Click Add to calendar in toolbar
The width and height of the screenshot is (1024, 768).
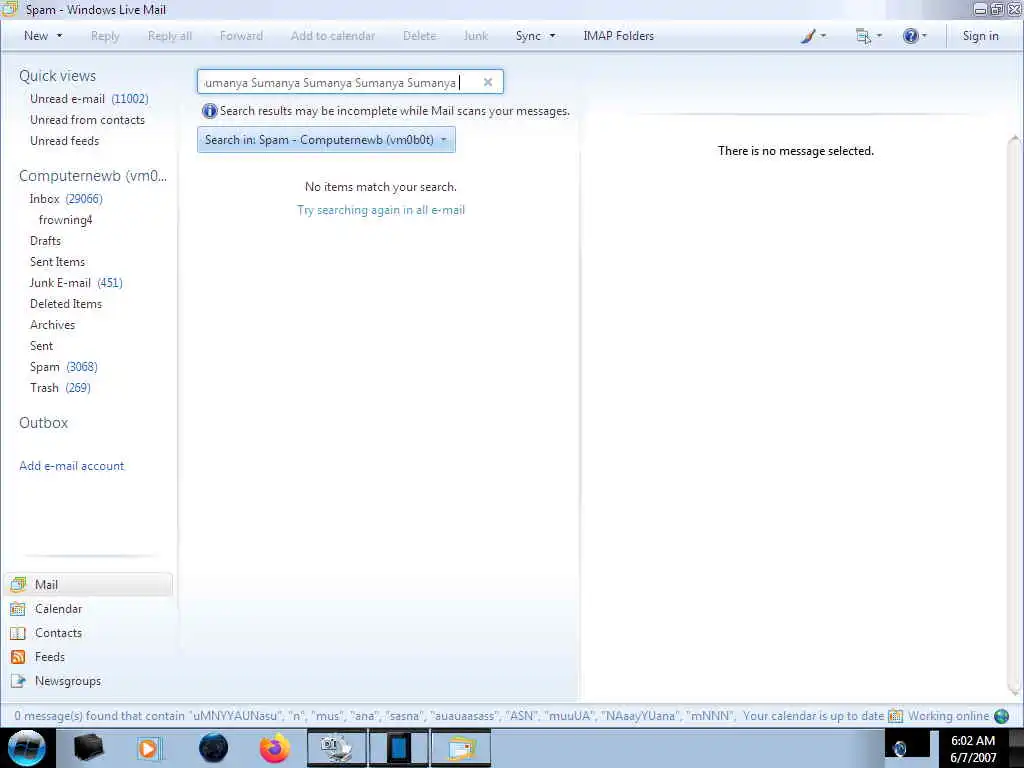(333, 36)
